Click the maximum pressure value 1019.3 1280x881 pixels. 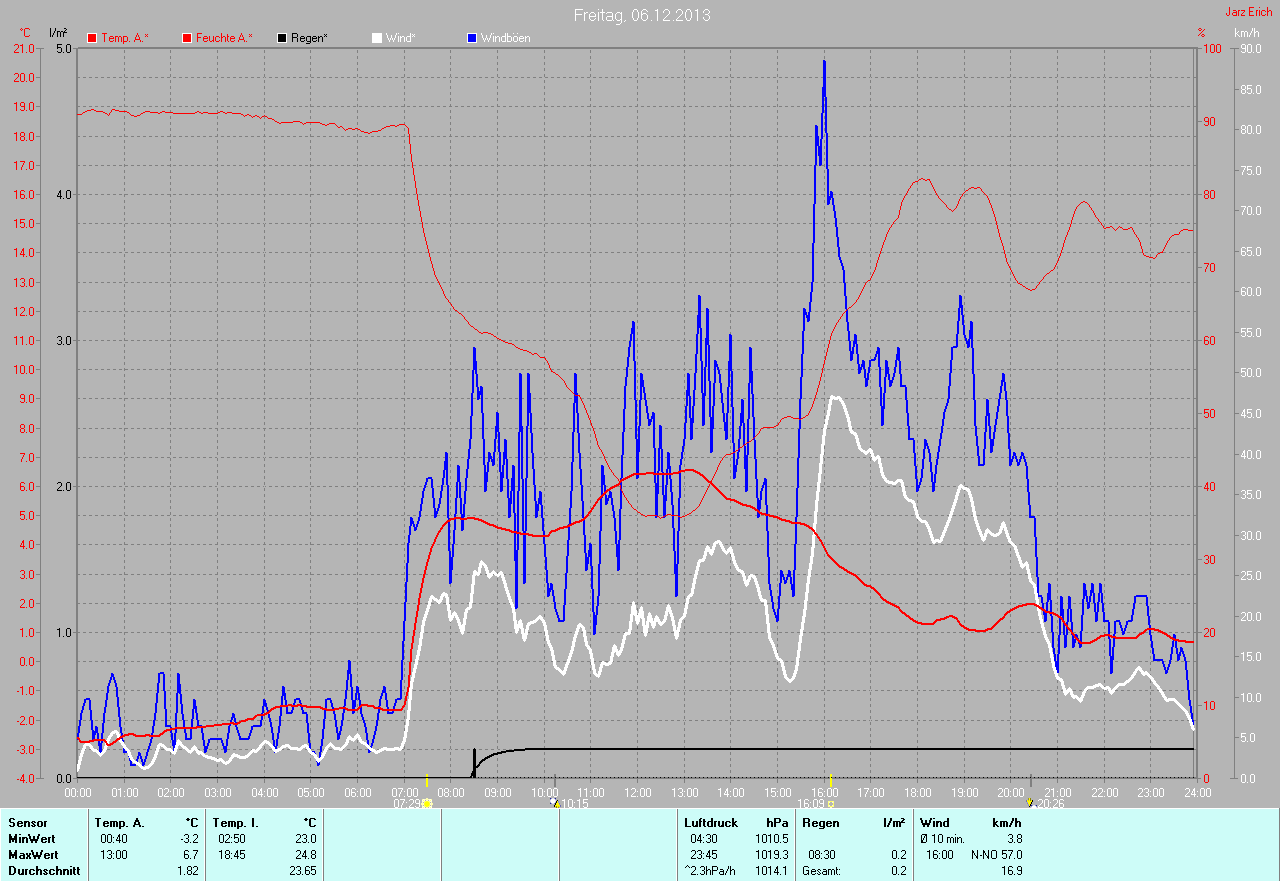[x=772, y=855]
